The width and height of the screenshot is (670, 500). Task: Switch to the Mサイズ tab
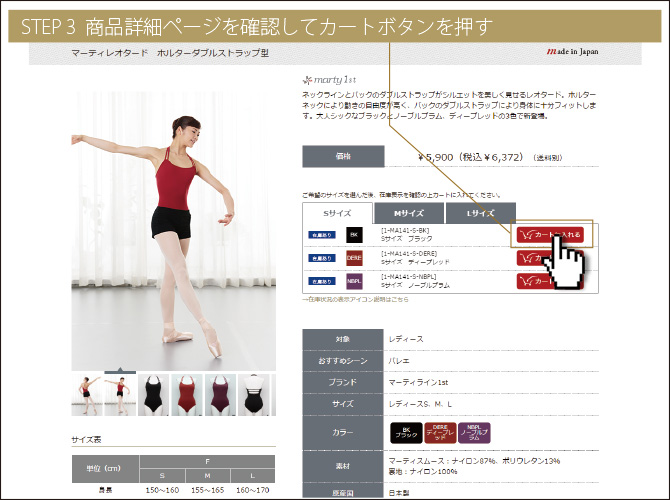coord(409,213)
